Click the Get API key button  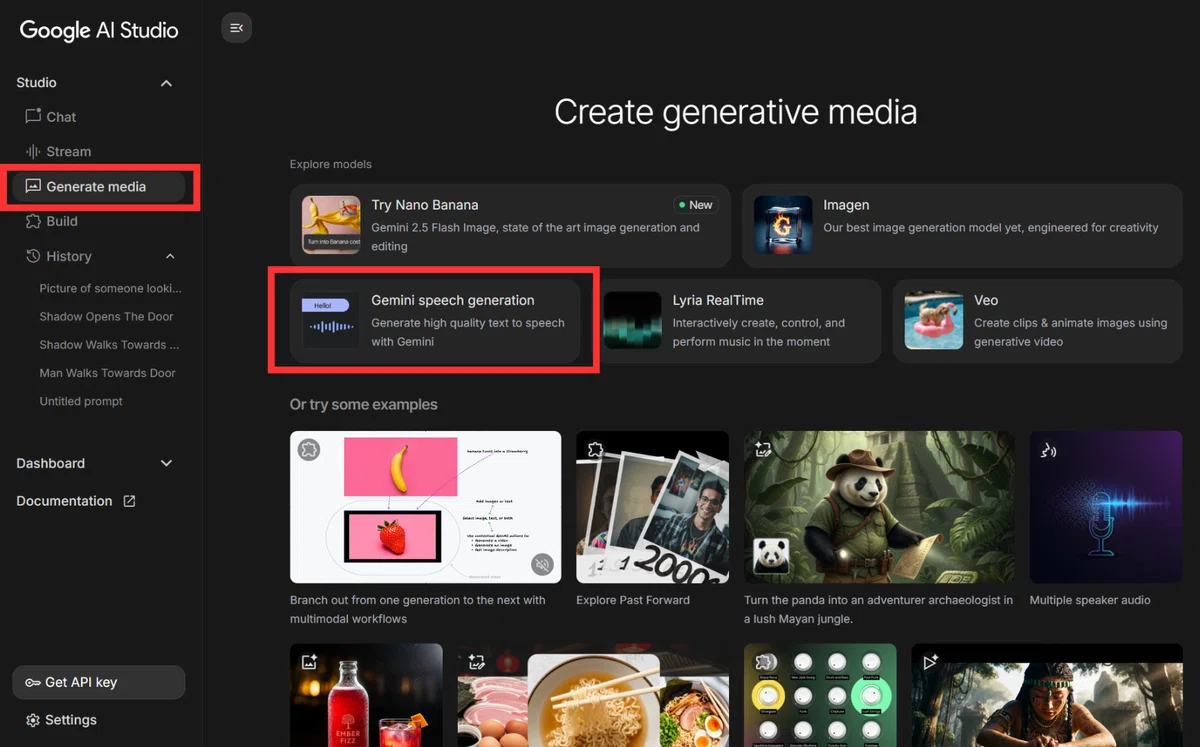click(98, 682)
